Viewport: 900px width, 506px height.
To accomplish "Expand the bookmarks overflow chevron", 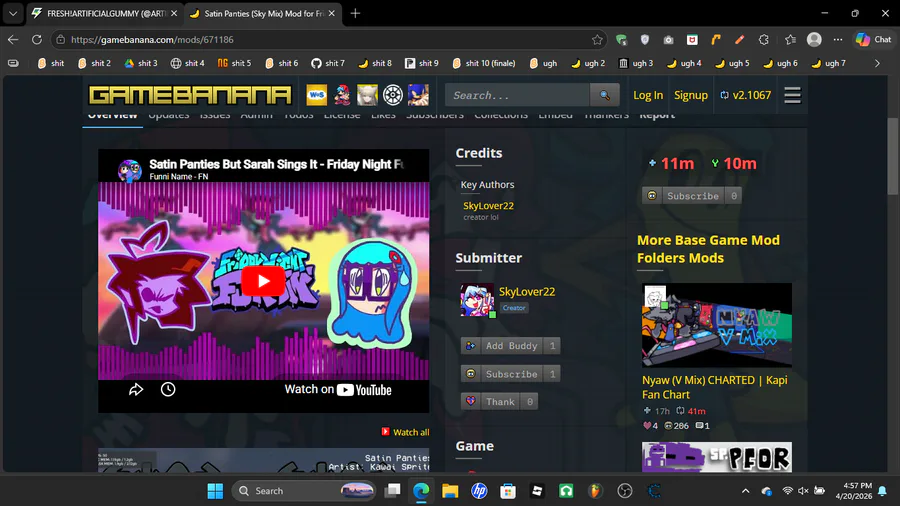I will pyautogui.click(x=877, y=63).
